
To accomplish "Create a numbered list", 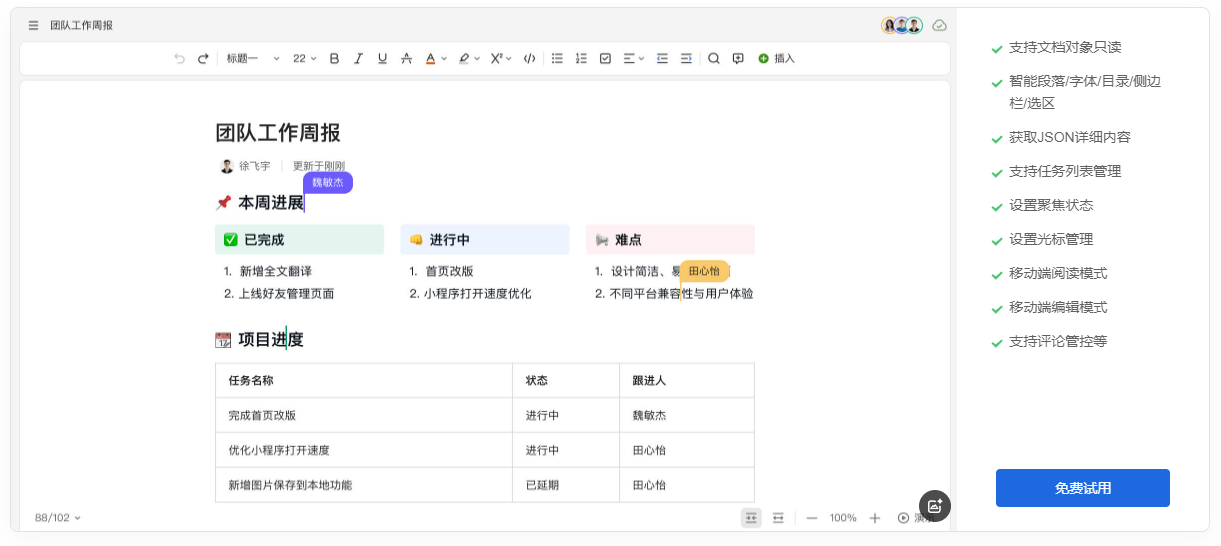I will [581, 59].
